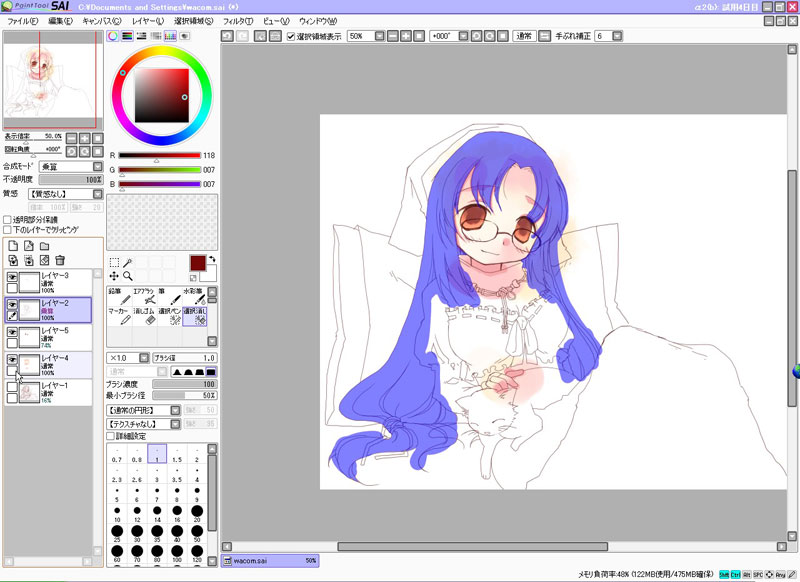Viewport: 800px width, 582px height.
Task: Select the rectangular selection tool
Action: click(114, 262)
